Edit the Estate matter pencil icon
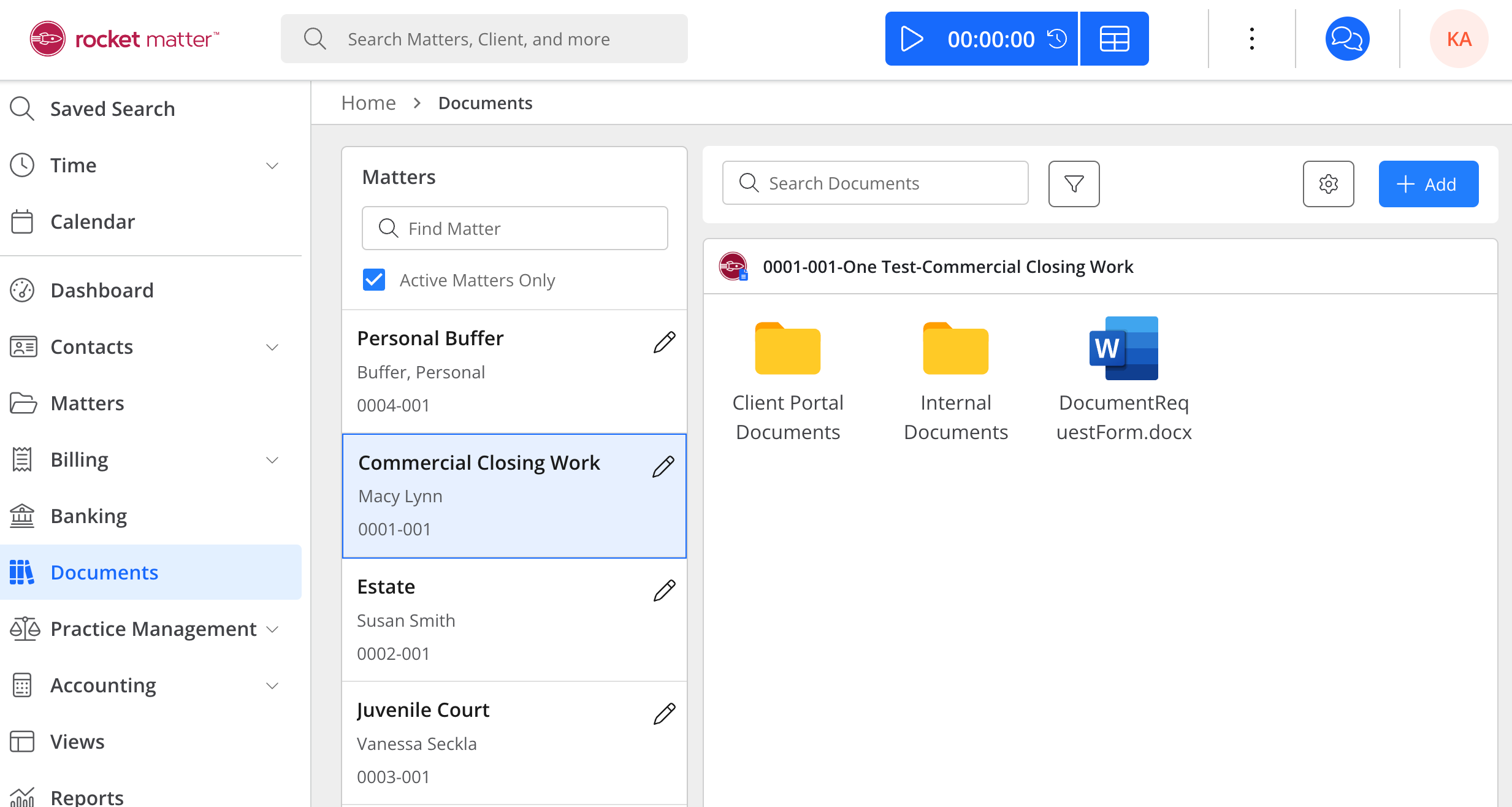This screenshot has width=1512, height=807. coord(664,591)
